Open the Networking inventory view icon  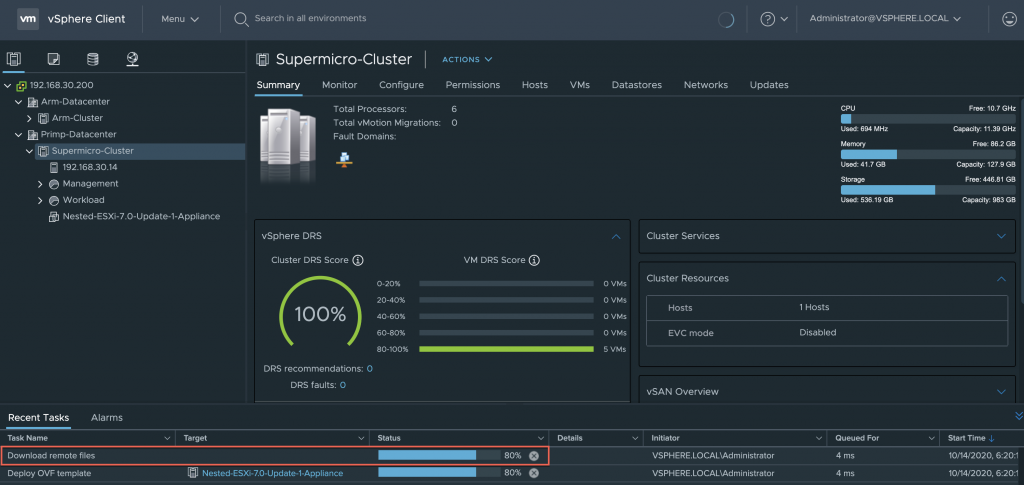[132, 59]
